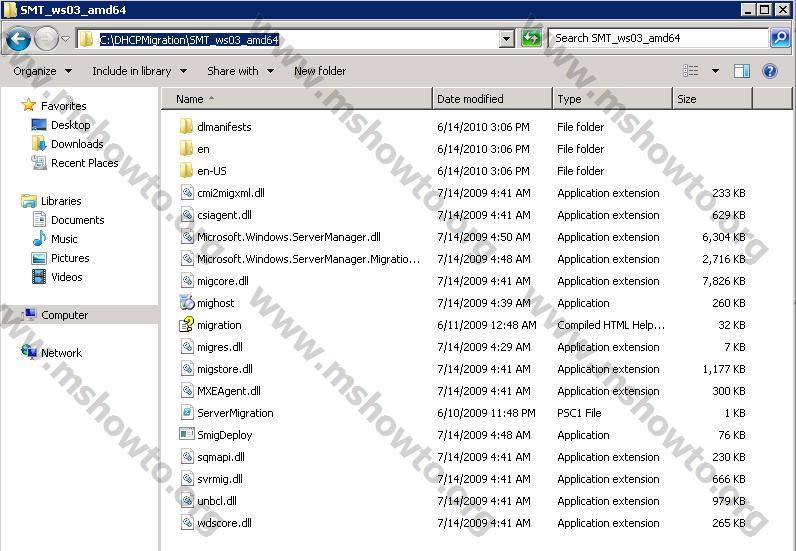Select the Microsoft.Windows.ServerManager.dll file icon
Screen dimensions: 796x551
pyautogui.click(x=187, y=237)
